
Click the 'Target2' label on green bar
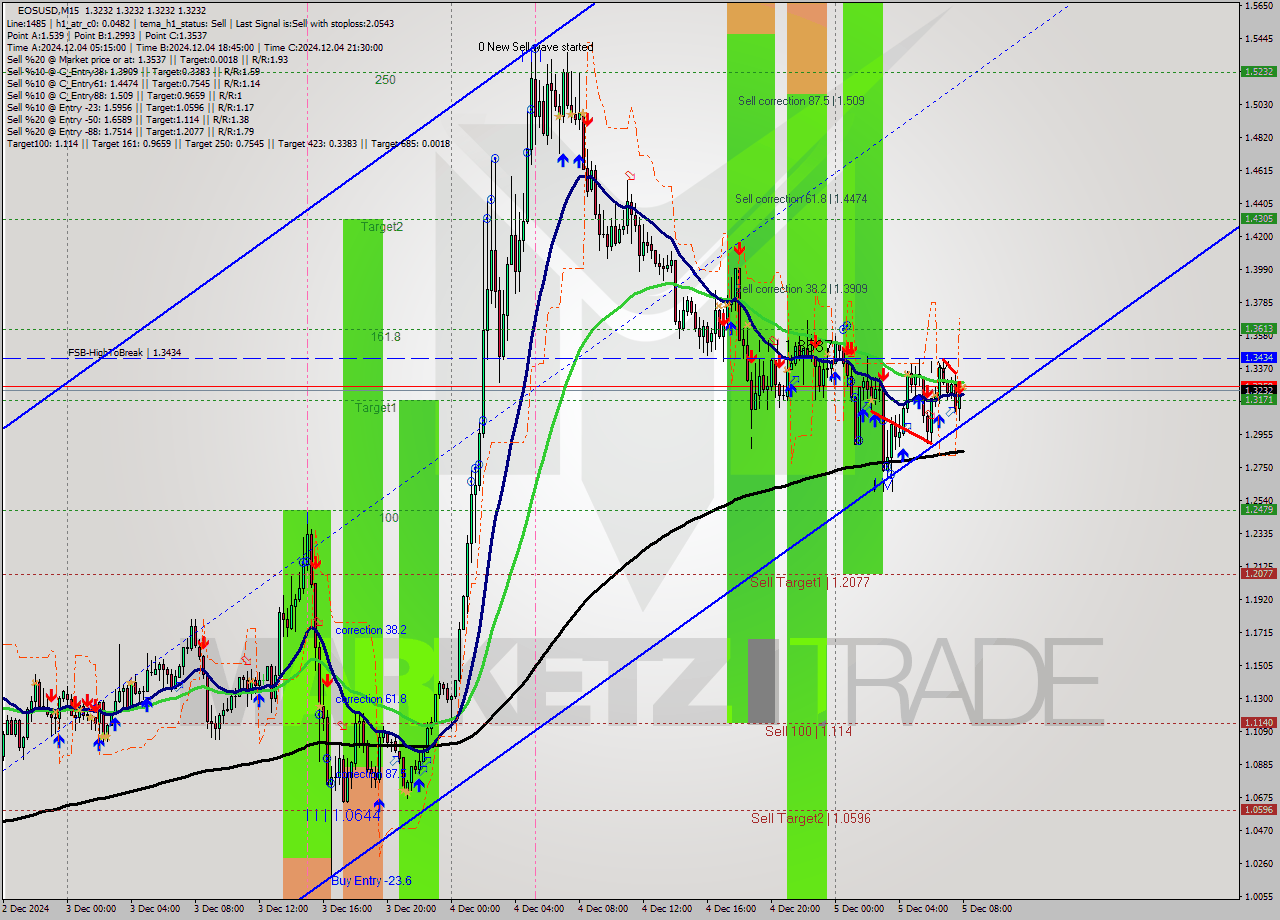pyautogui.click(x=382, y=227)
